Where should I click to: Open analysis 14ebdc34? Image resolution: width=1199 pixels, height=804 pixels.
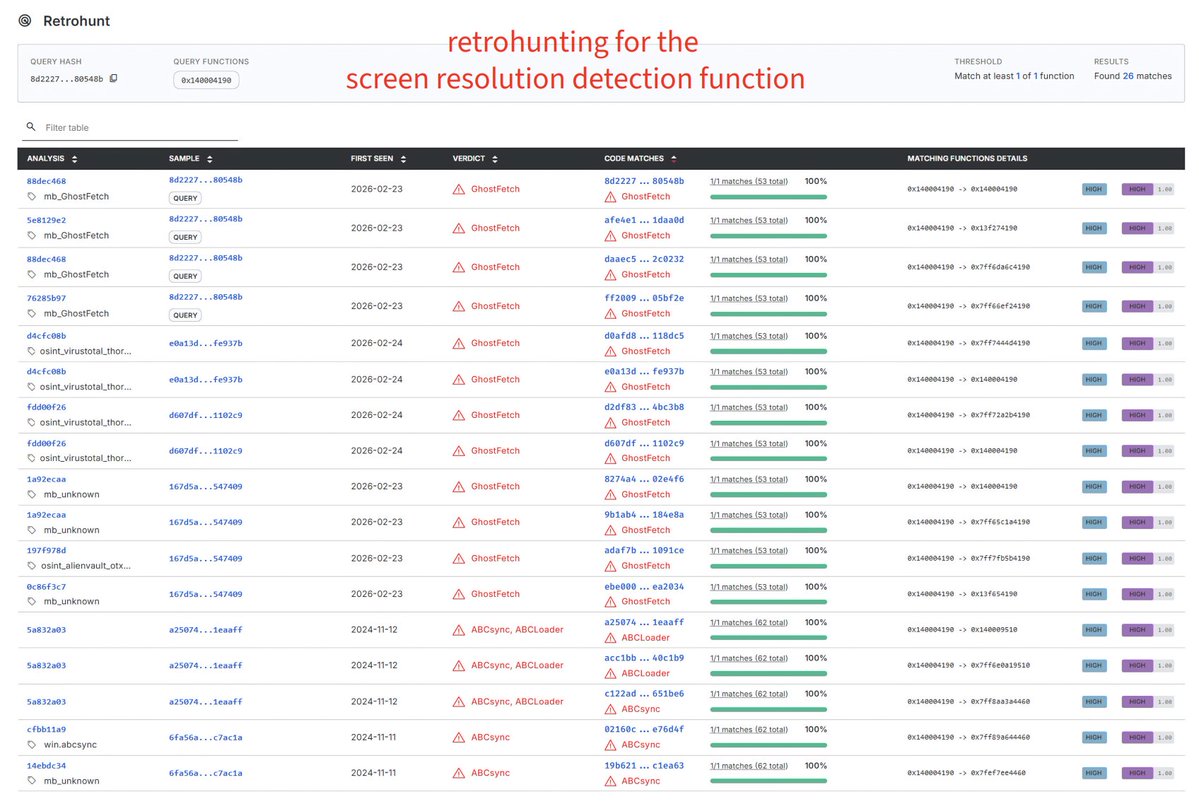click(x=46, y=766)
